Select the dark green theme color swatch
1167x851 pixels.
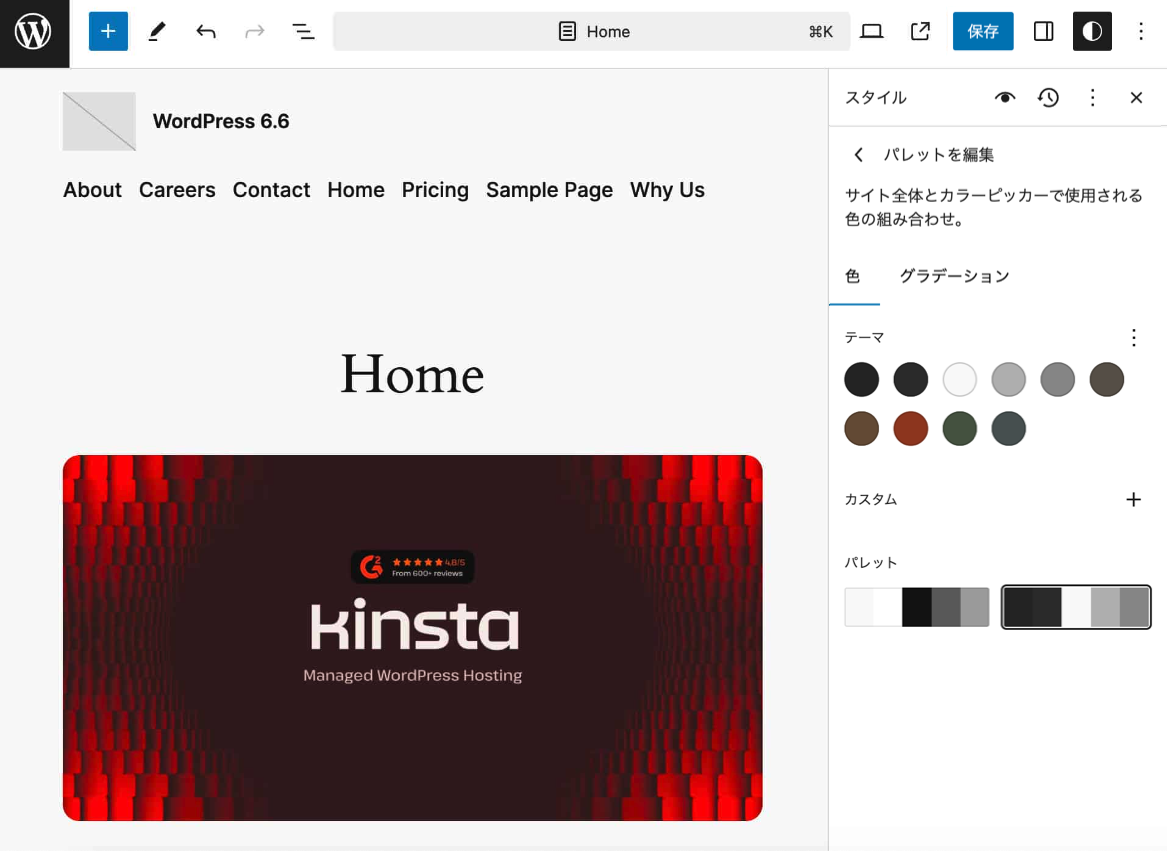959,429
